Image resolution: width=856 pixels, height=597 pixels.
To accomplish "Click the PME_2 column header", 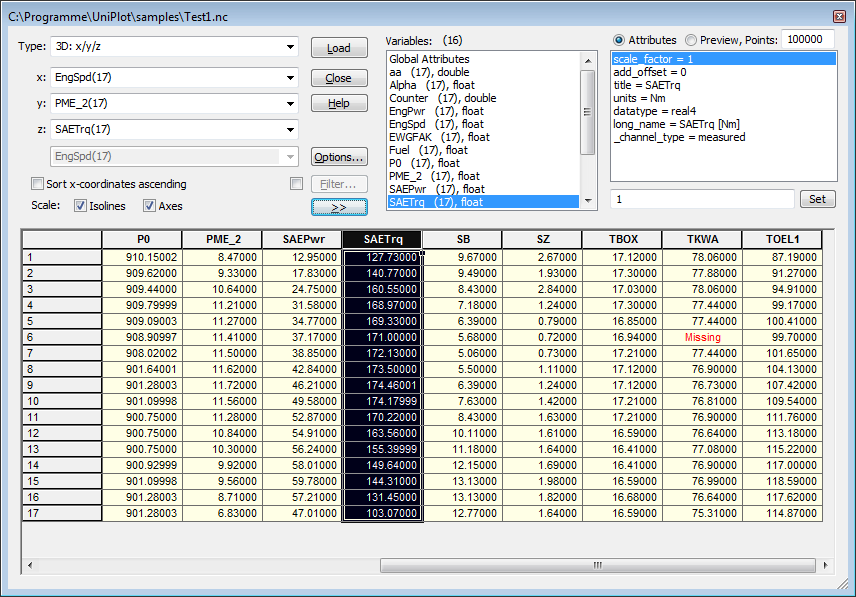I will click(x=223, y=240).
